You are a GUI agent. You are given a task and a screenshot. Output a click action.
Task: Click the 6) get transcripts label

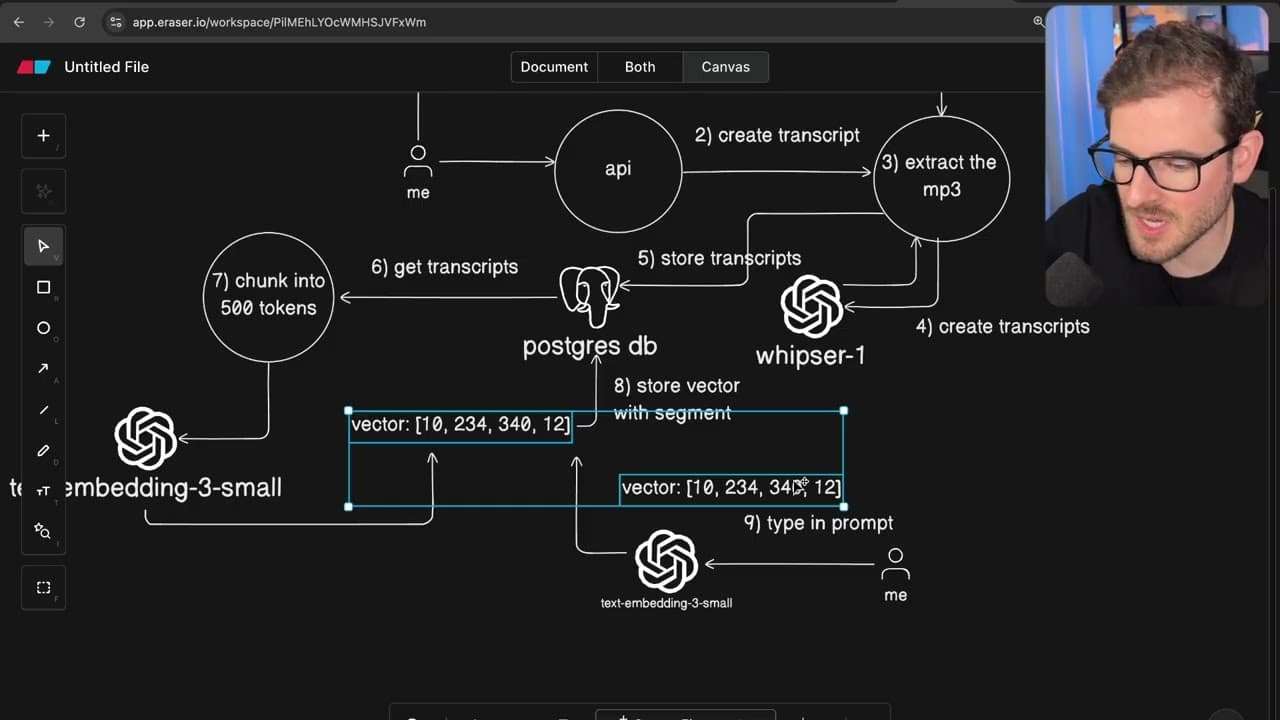(445, 267)
